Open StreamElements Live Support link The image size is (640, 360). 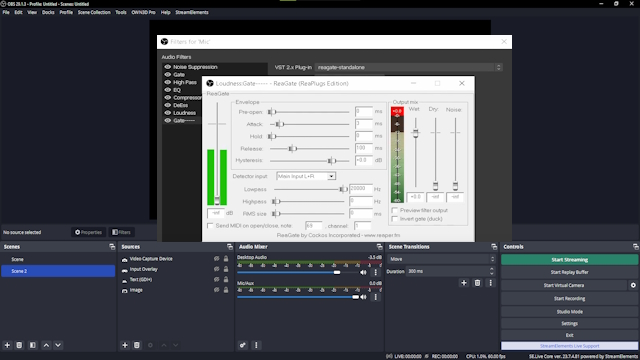pos(569,346)
